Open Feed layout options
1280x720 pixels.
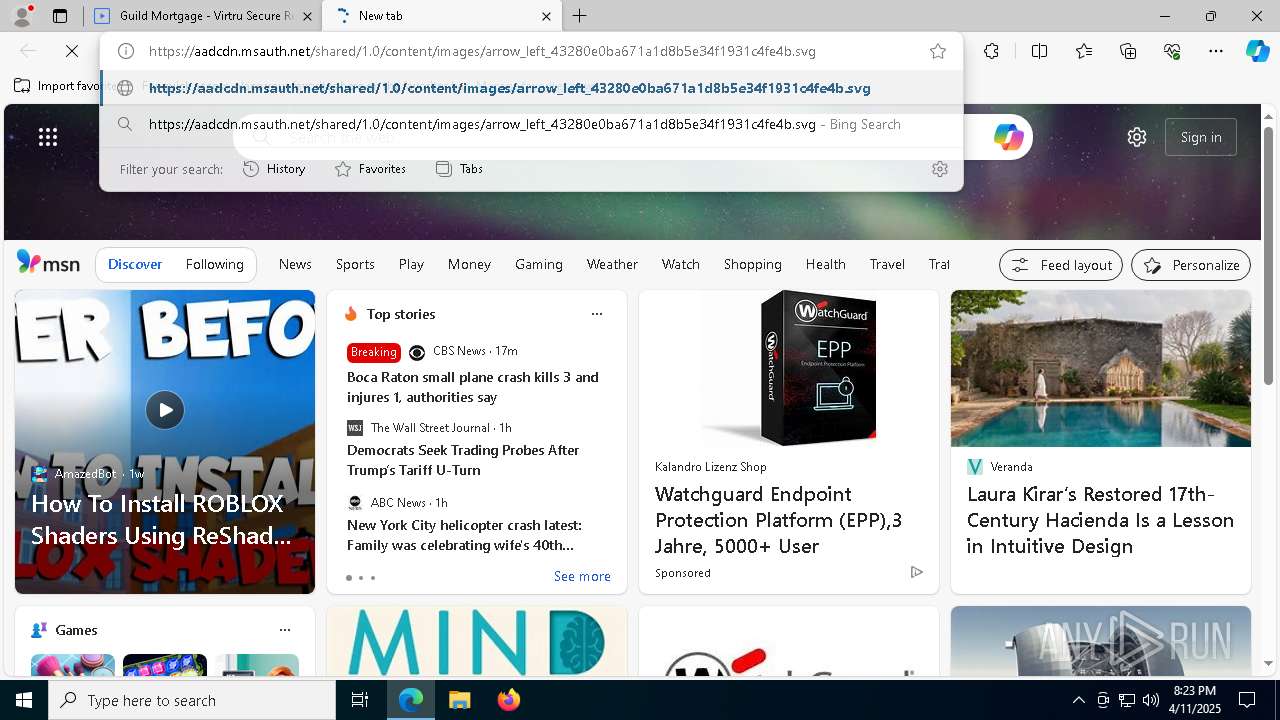click(x=1061, y=265)
